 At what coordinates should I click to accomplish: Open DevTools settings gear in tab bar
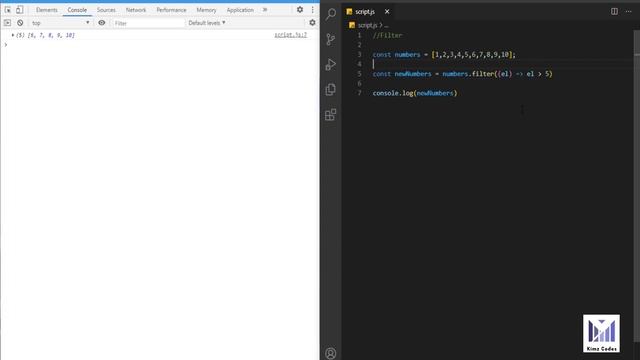(x=300, y=10)
